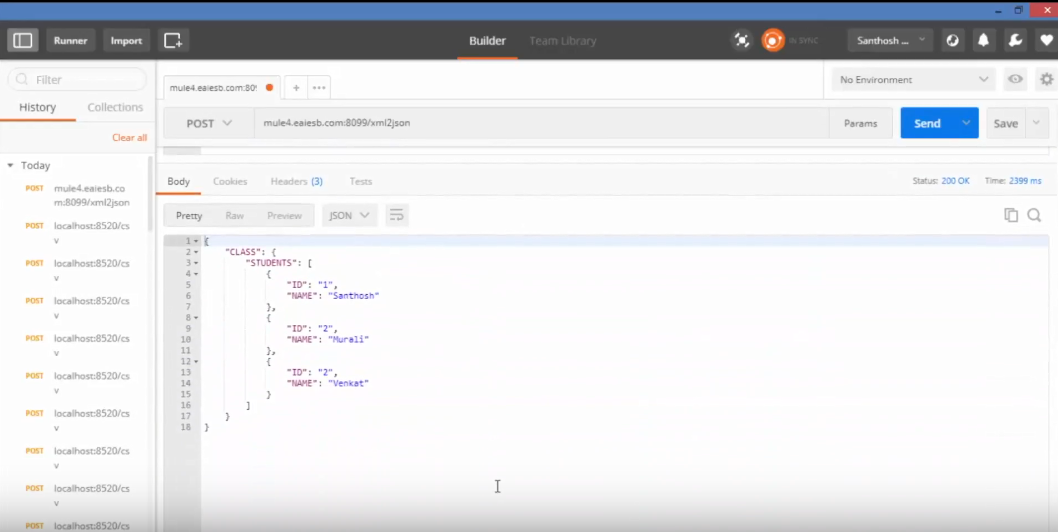Open the POST method dropdown
Image resolution: width=1058 pixels, height=532 pixels.
click(209, 123)
